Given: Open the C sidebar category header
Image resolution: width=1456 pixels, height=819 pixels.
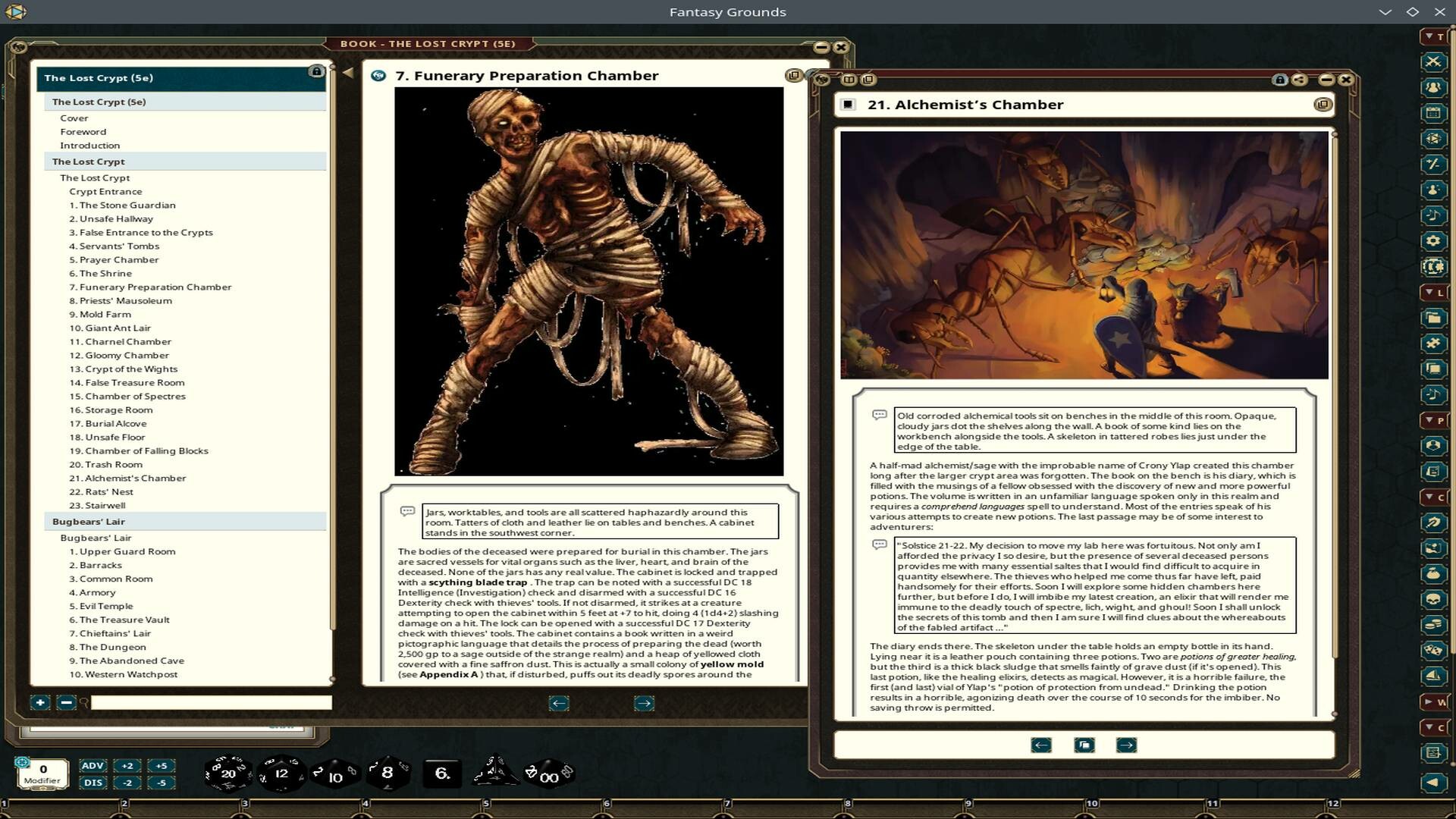Looking at the screenshot, I should [1432, 497].
